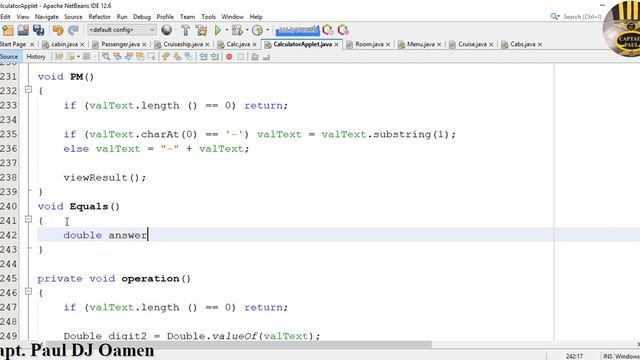Click the Search (Ctrl+I) field
Viewport: 640px width, 360px height.
582,17
